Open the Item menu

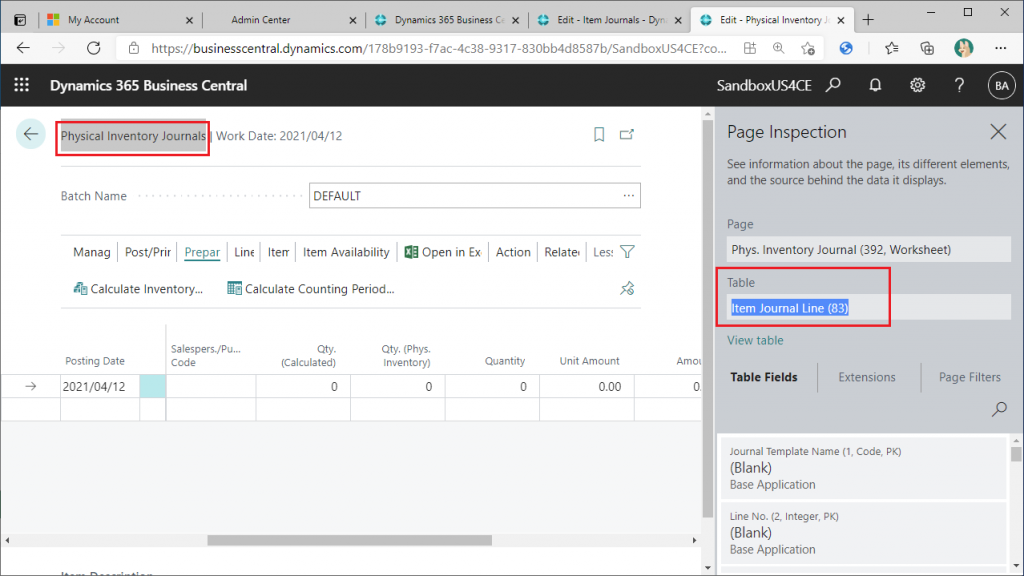(x=278, y=252)
